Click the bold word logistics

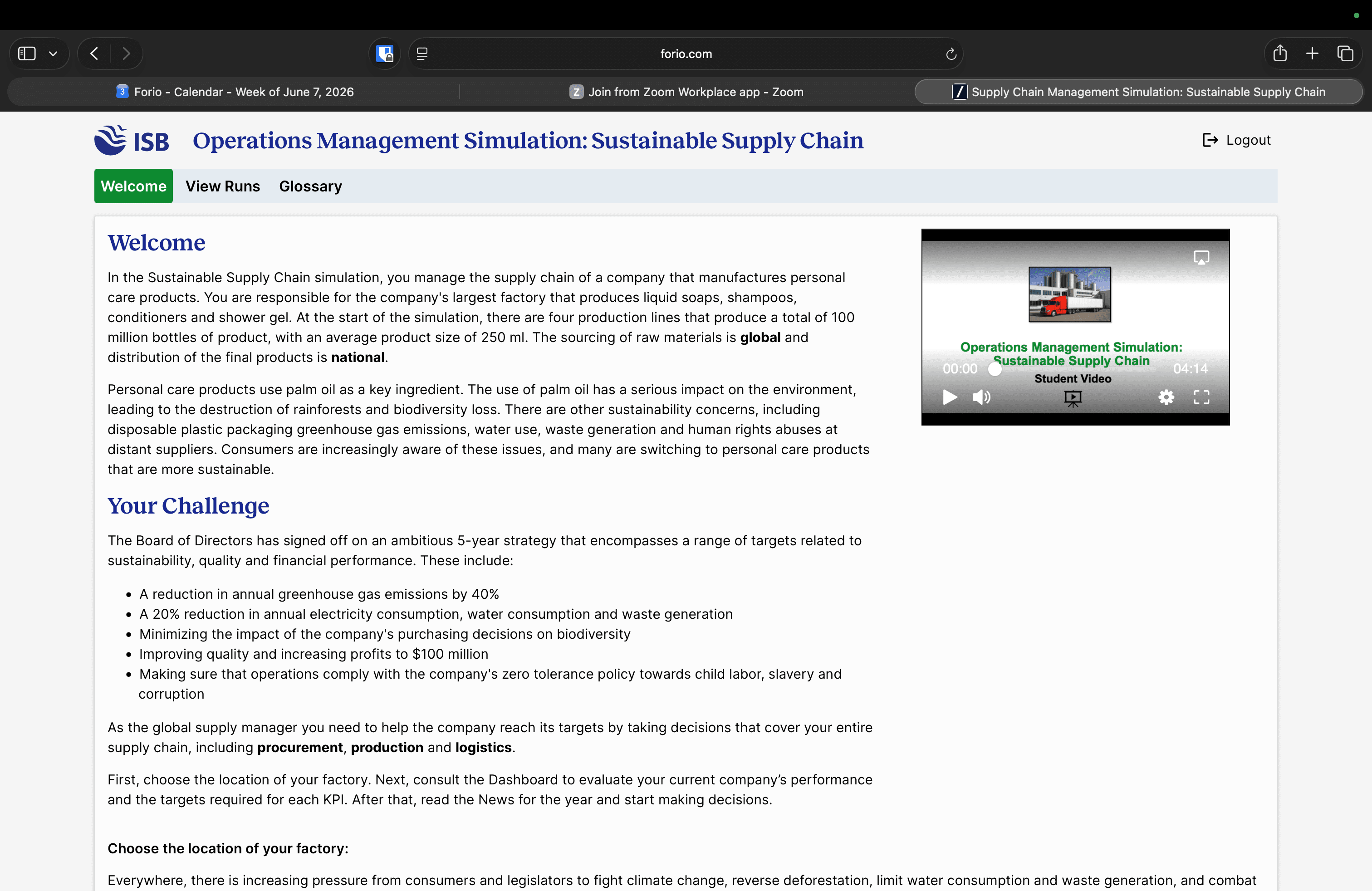pyautogui.click(x=484, y=748)
